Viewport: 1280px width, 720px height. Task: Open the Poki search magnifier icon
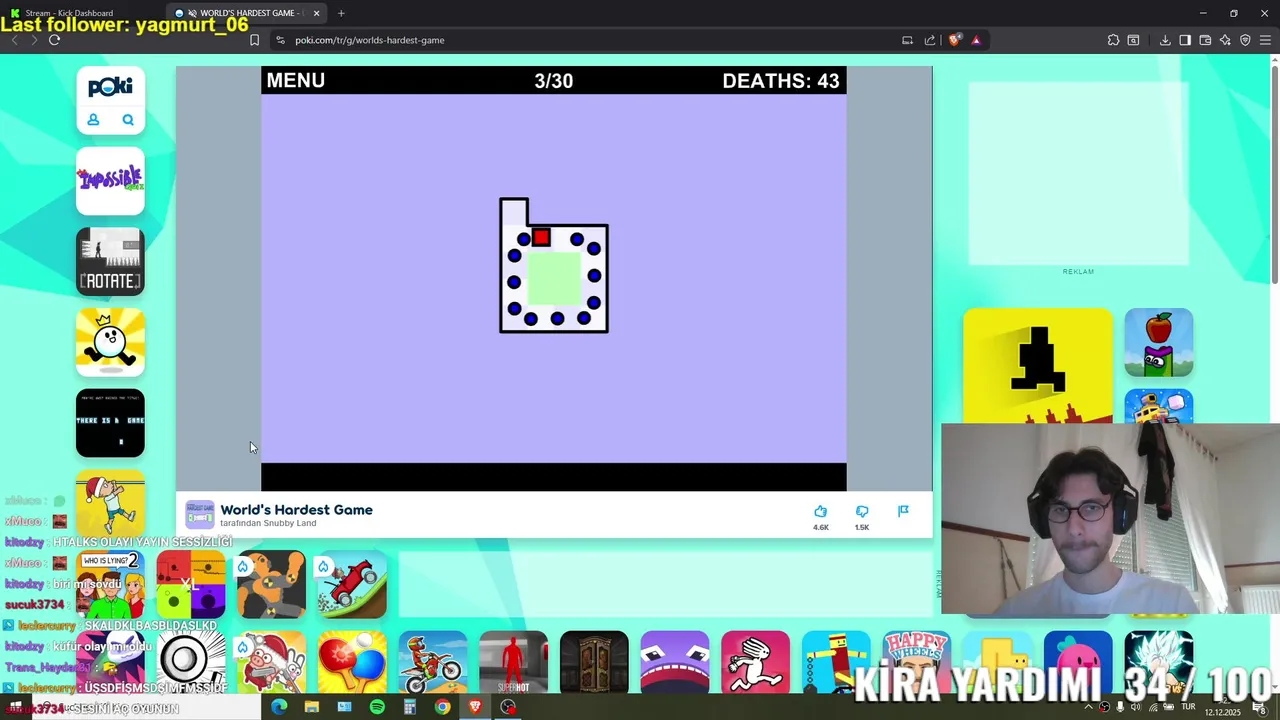click(128, 120)
